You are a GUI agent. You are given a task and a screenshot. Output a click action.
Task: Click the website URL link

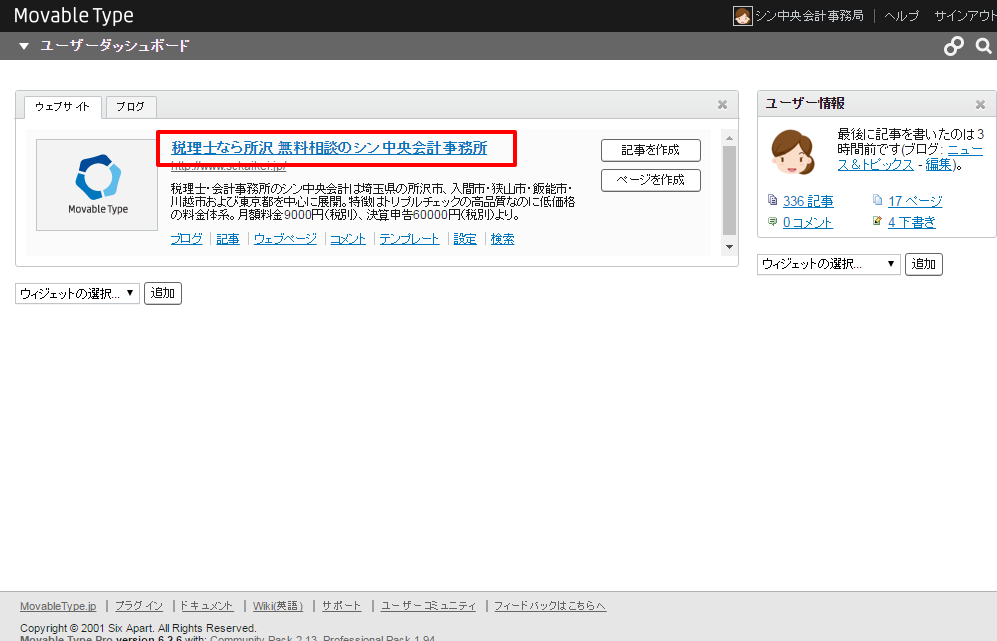228,166
